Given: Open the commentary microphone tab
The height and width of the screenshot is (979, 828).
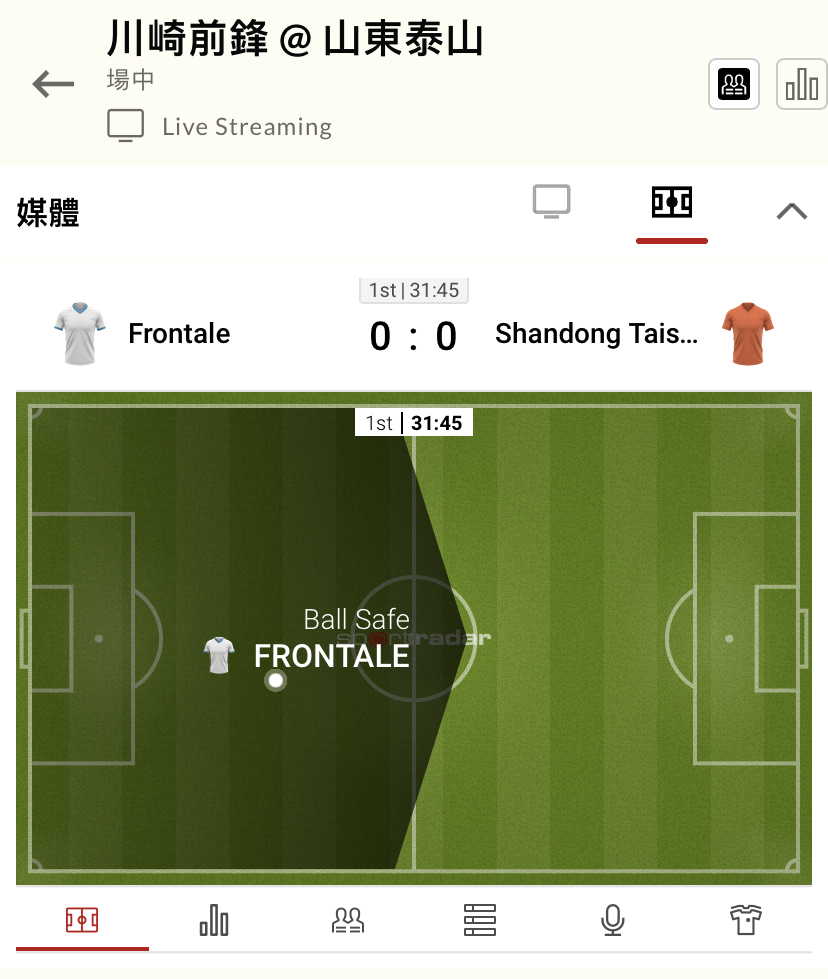Looking at the screenshot, I should pos(613,920).
